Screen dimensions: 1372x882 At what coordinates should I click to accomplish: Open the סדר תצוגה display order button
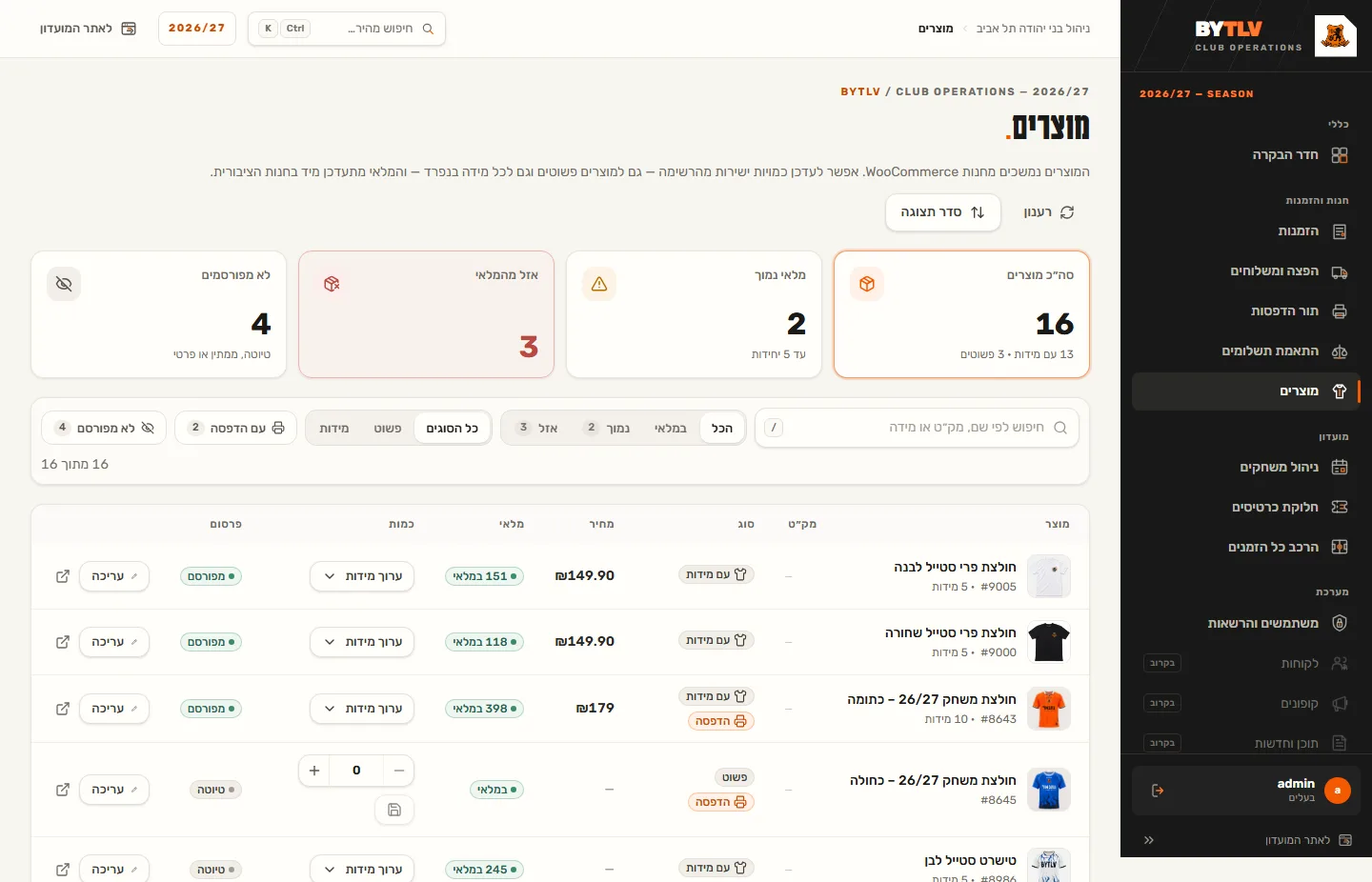pyautogui.click(x=943, y=212)
